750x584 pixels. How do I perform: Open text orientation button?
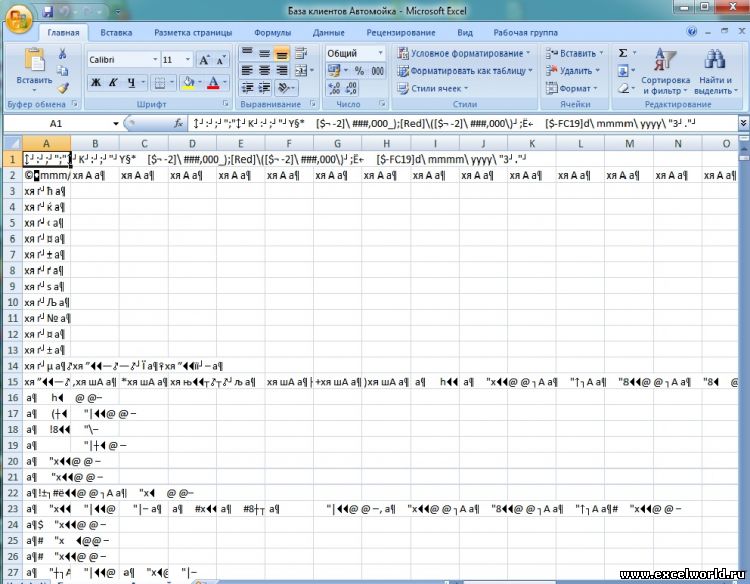(284, 88)
